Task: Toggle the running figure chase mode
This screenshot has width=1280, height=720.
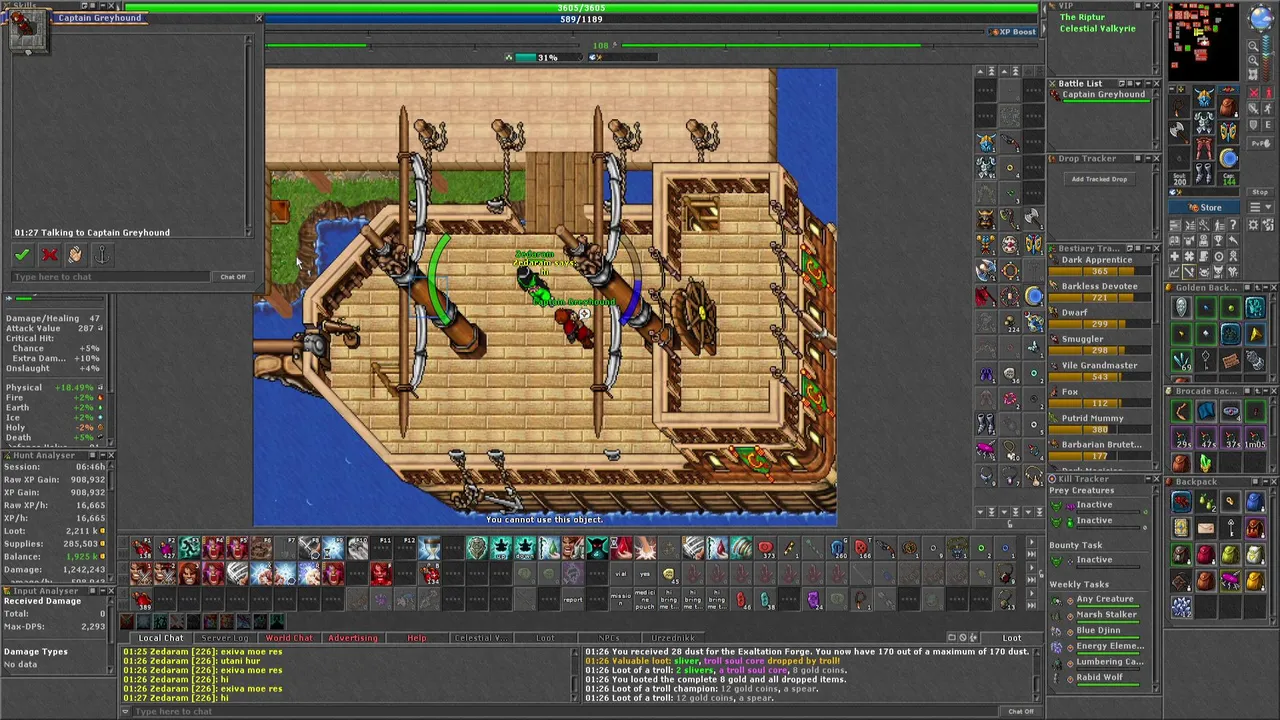Action: click(x=1268, y=109)
